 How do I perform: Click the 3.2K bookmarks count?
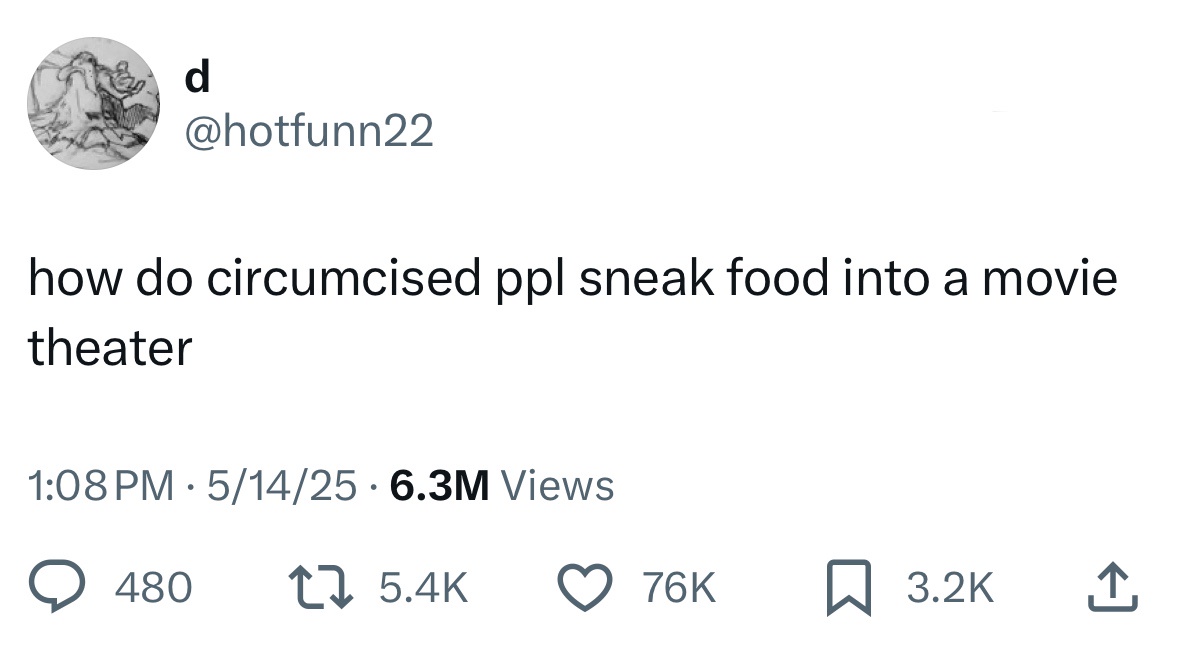click(x=950, y=589)
